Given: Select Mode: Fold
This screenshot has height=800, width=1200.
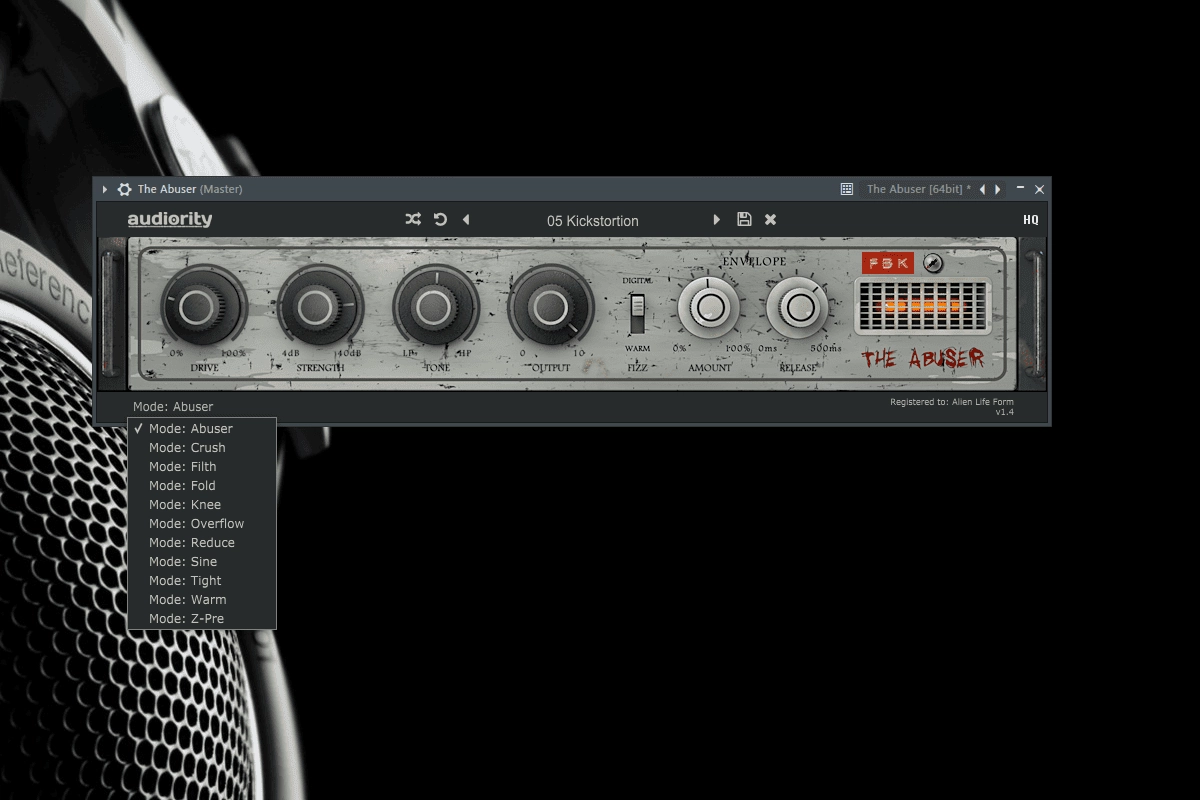Looking at the screenshot, I should [x=202, y=486].
